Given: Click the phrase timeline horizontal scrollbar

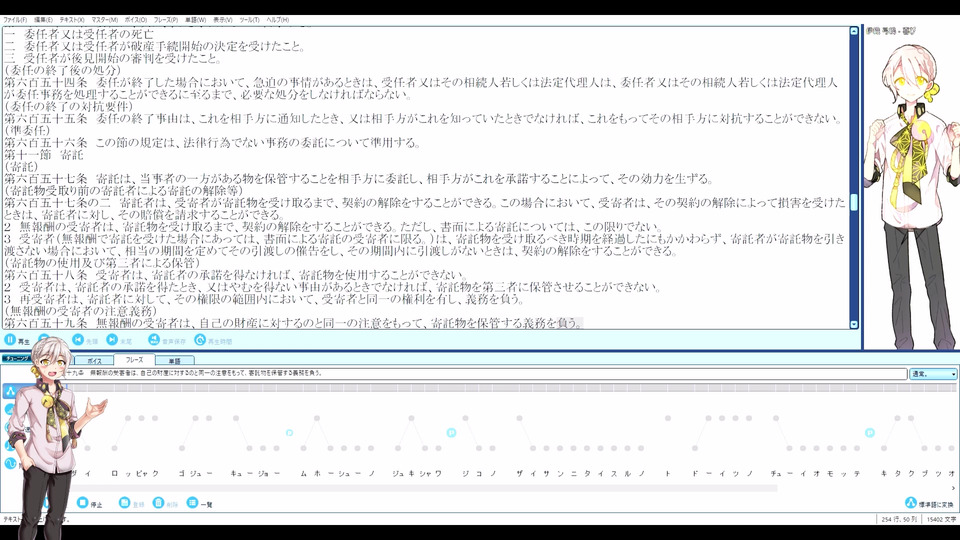Looking at the screenshot, I should click(x=422, y=488).
